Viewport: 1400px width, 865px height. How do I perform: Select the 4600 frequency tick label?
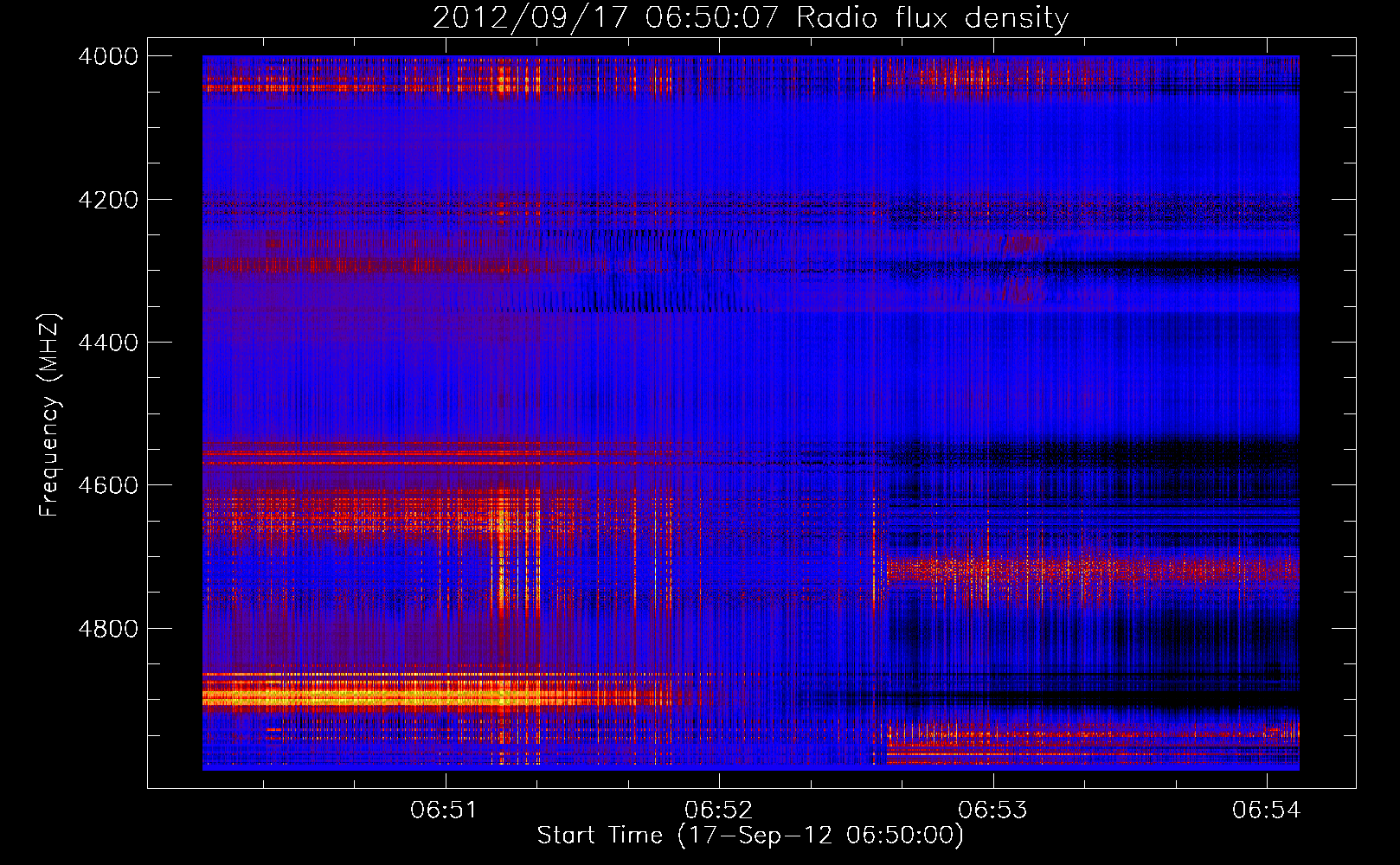coord(108,485)
